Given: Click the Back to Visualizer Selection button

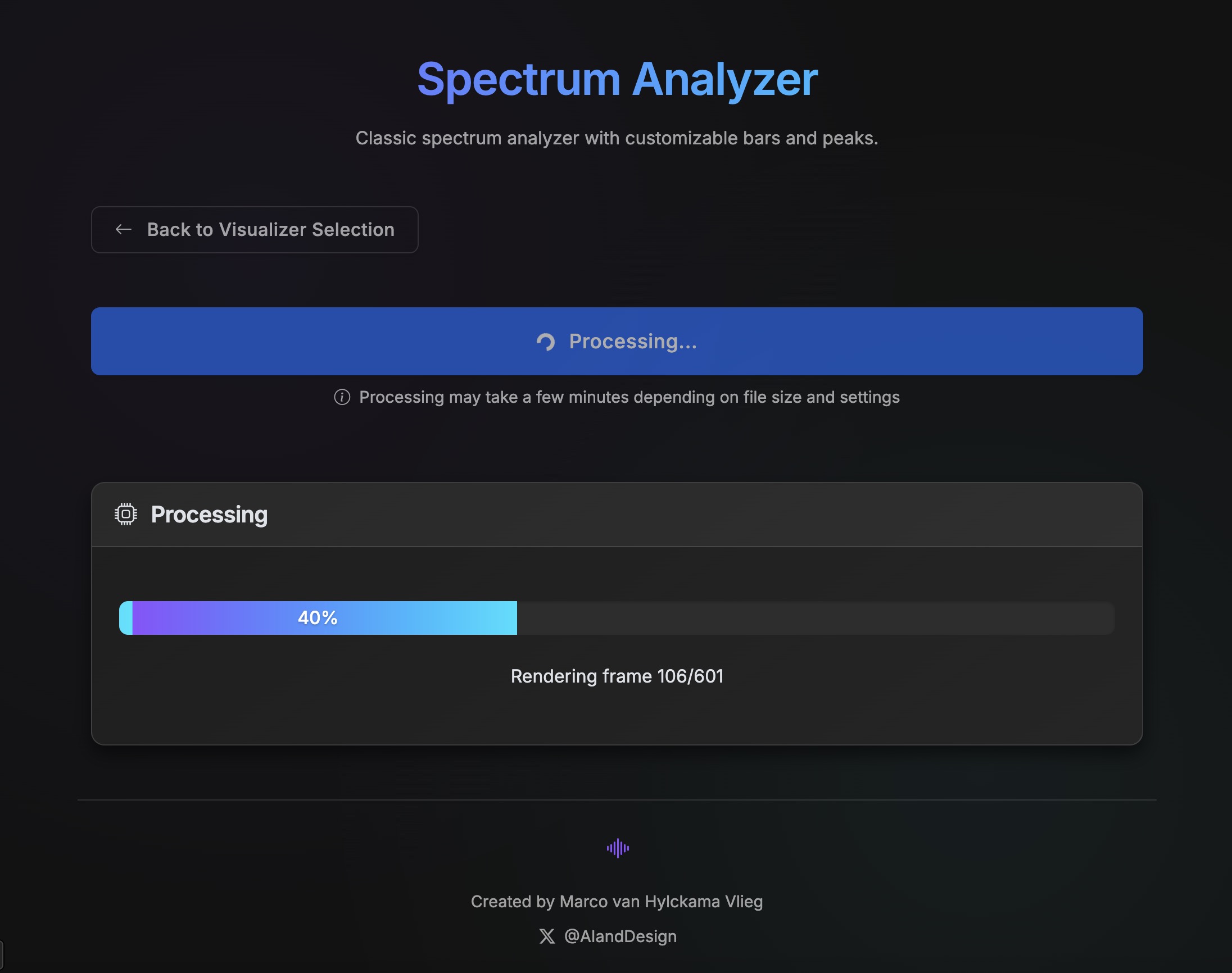Looking at the screenshot, I should pos(255,230).
